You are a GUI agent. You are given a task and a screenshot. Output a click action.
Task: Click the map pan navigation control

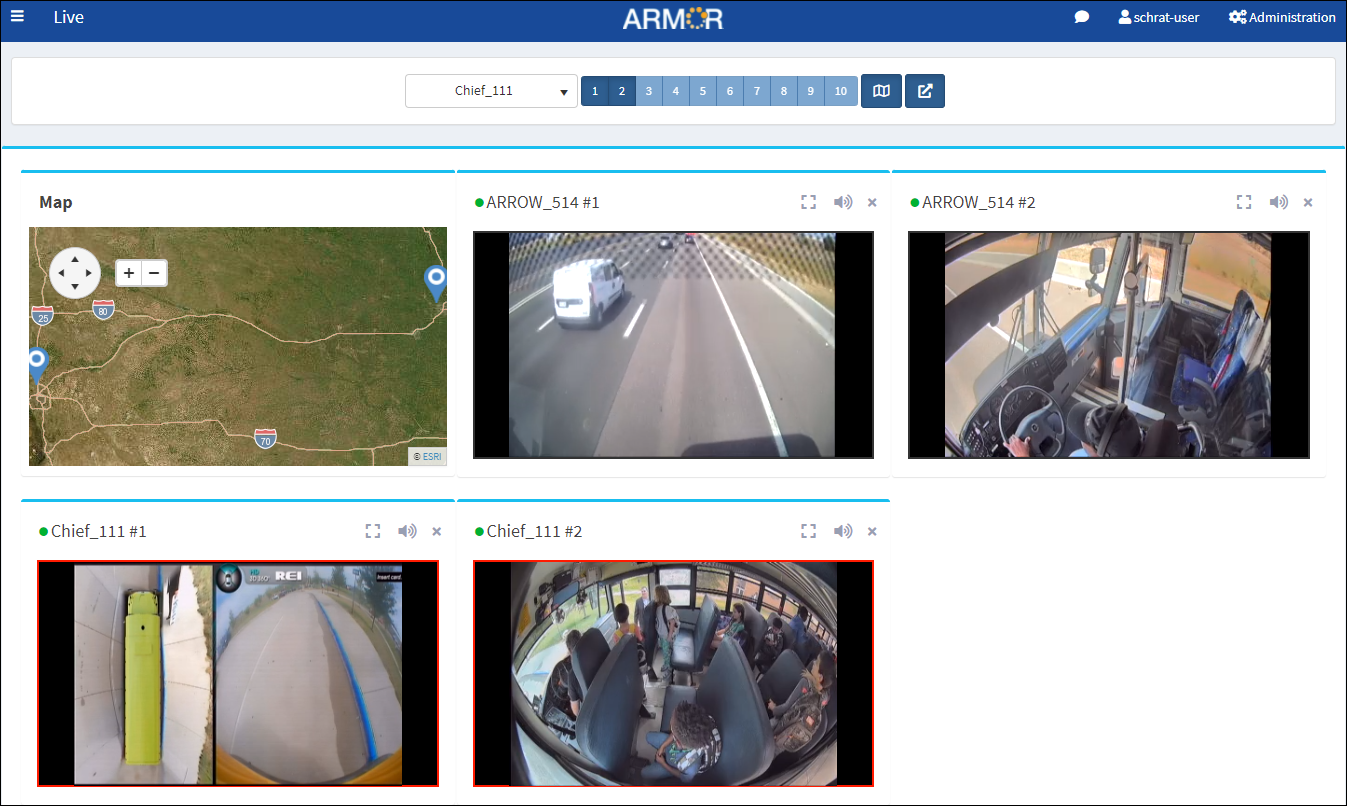coord(75,272)
